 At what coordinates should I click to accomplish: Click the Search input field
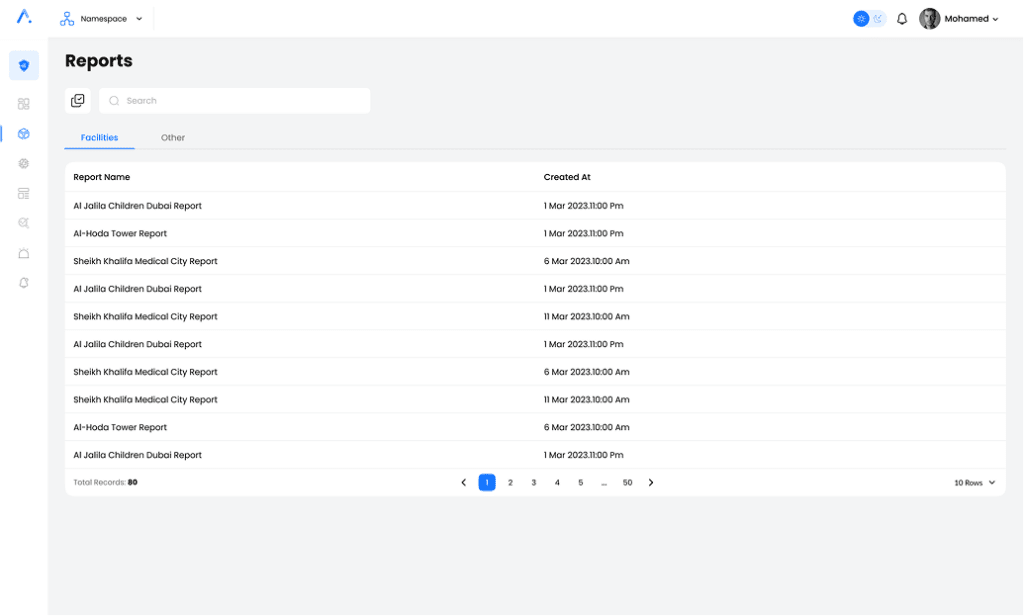point(240,101)
